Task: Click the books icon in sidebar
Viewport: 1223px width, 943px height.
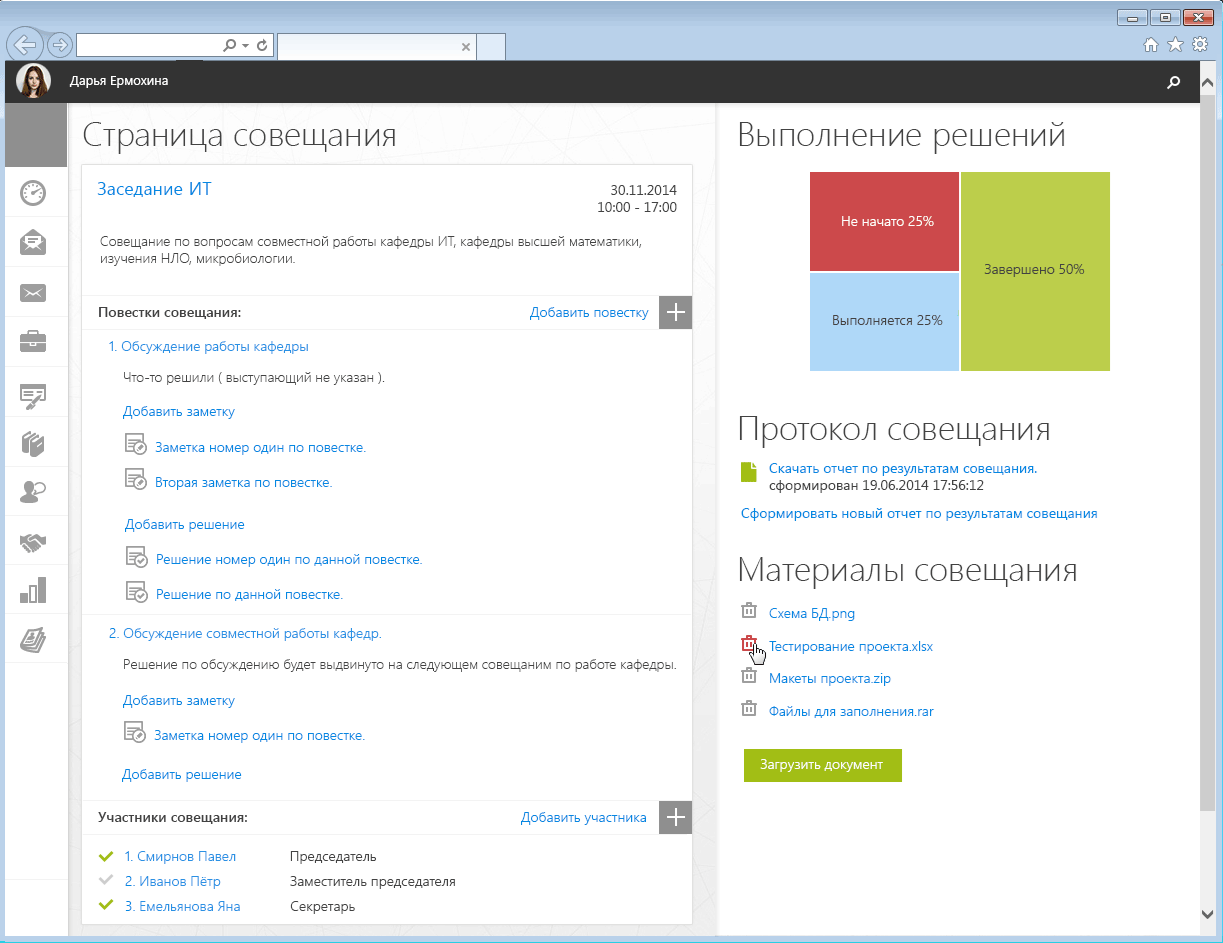Action: (33, 442)
